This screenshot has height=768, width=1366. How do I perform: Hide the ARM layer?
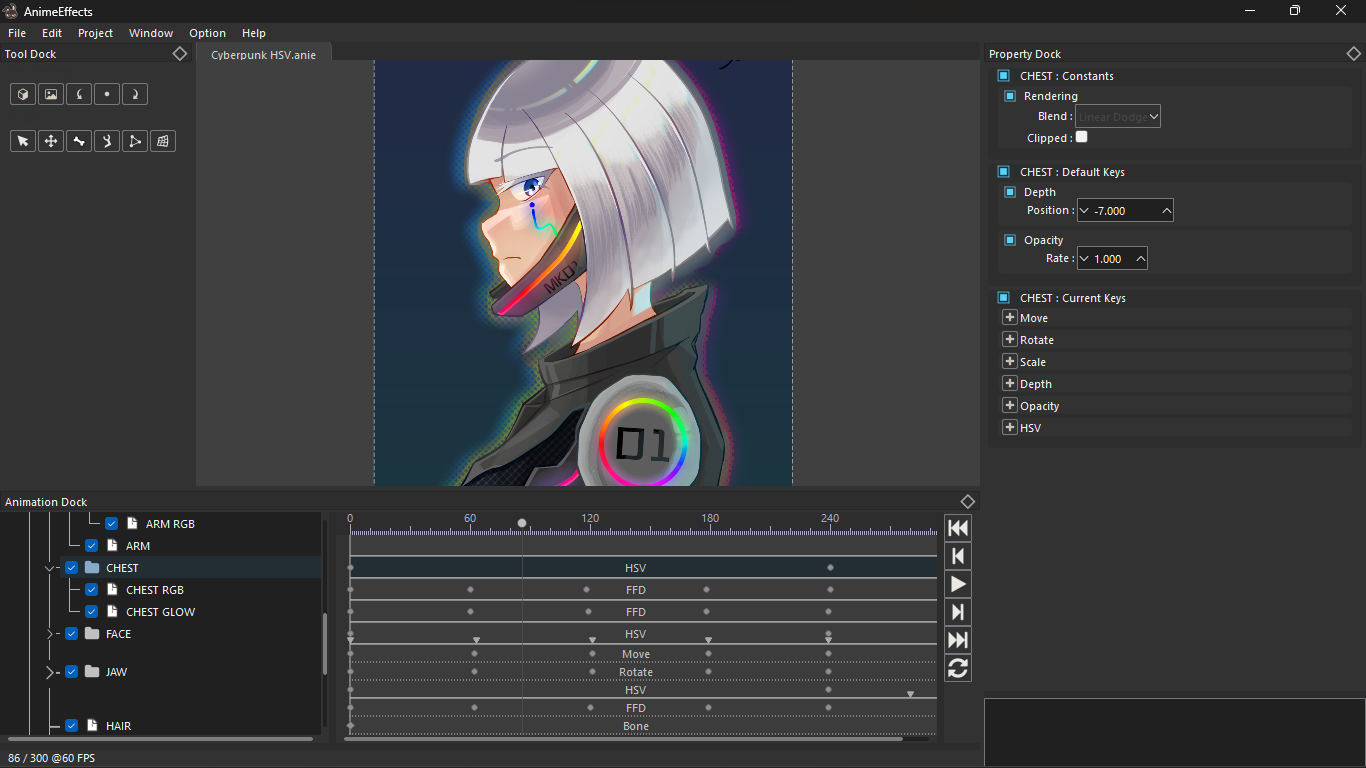91,546
